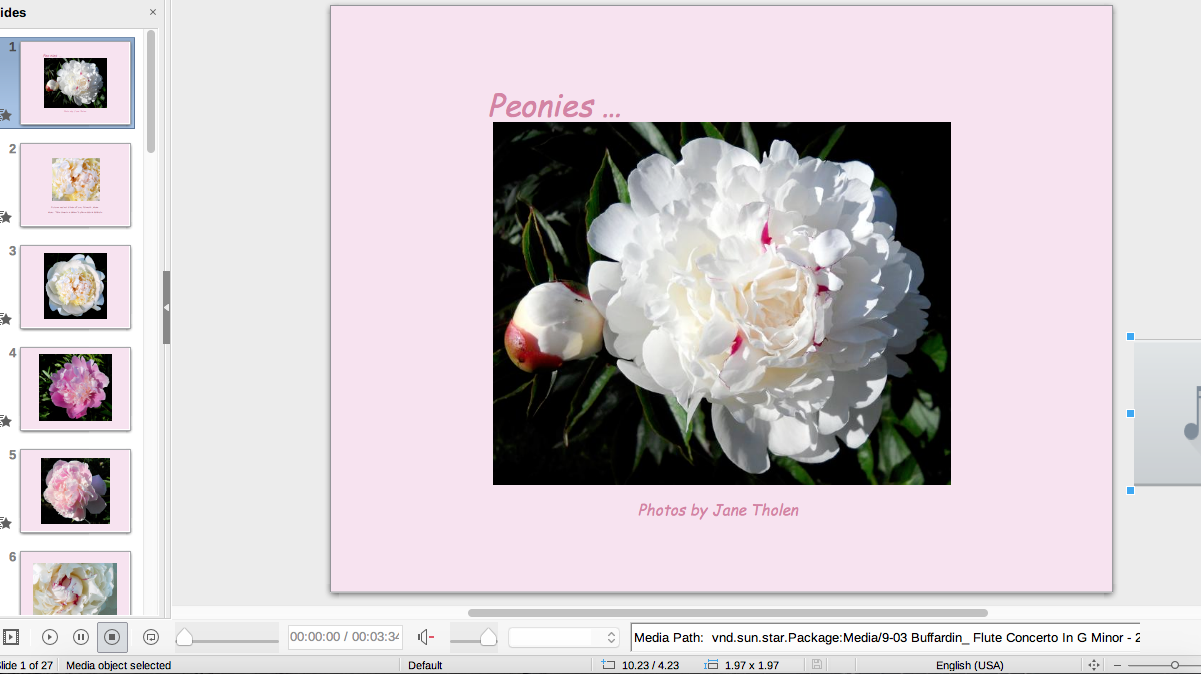Click 'Media object selected' status text

118,665
